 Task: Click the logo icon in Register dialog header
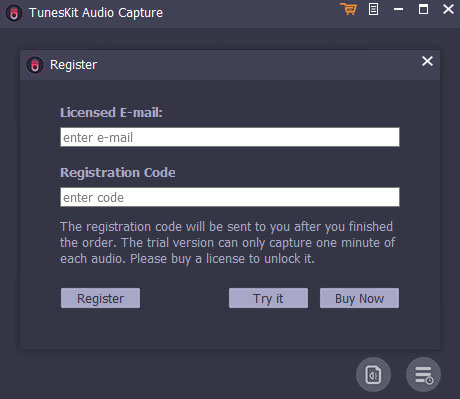point(35,65)
